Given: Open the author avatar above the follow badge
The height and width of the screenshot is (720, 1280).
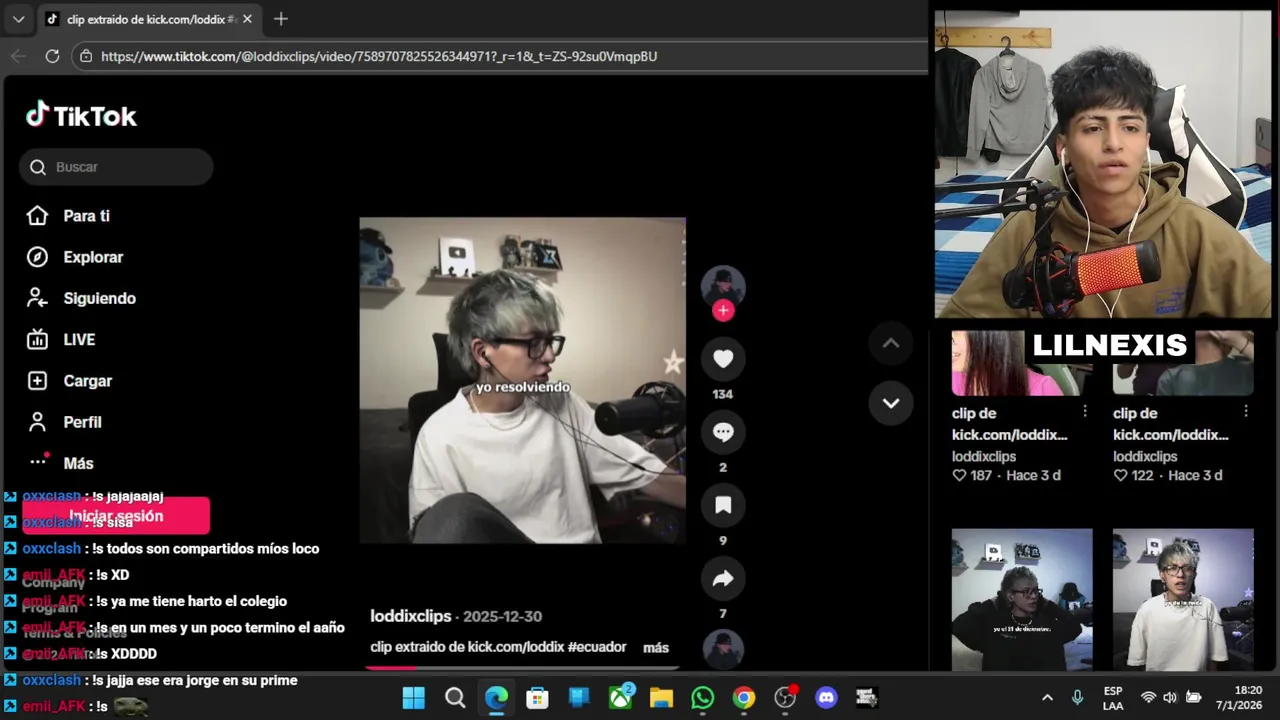Looking at the screenshot, I should click(723, 287).
